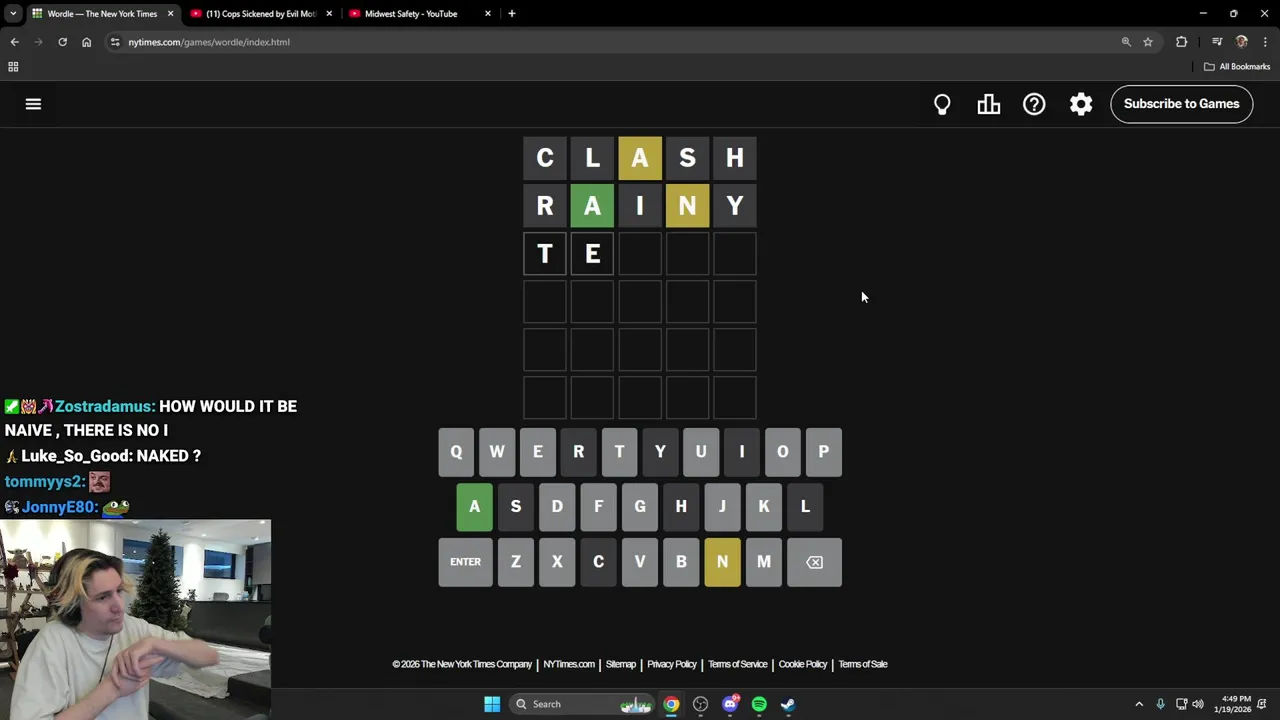Open the help question mark icon
This screenshot has width=1280, height=720.
tap(1034, 104)
